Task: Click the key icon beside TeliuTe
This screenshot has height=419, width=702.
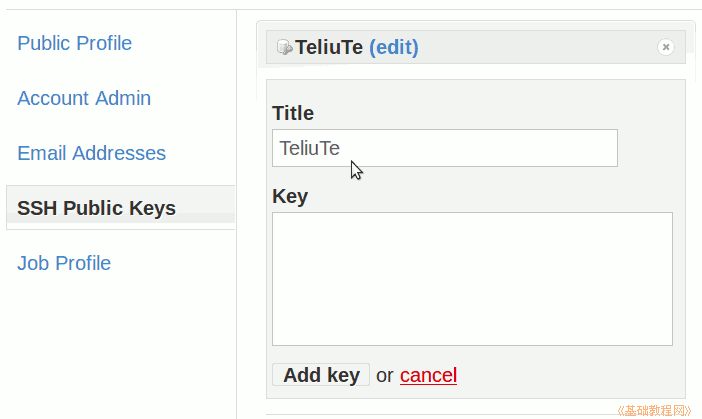Action: pyautogui.click(x=284, y=47)
